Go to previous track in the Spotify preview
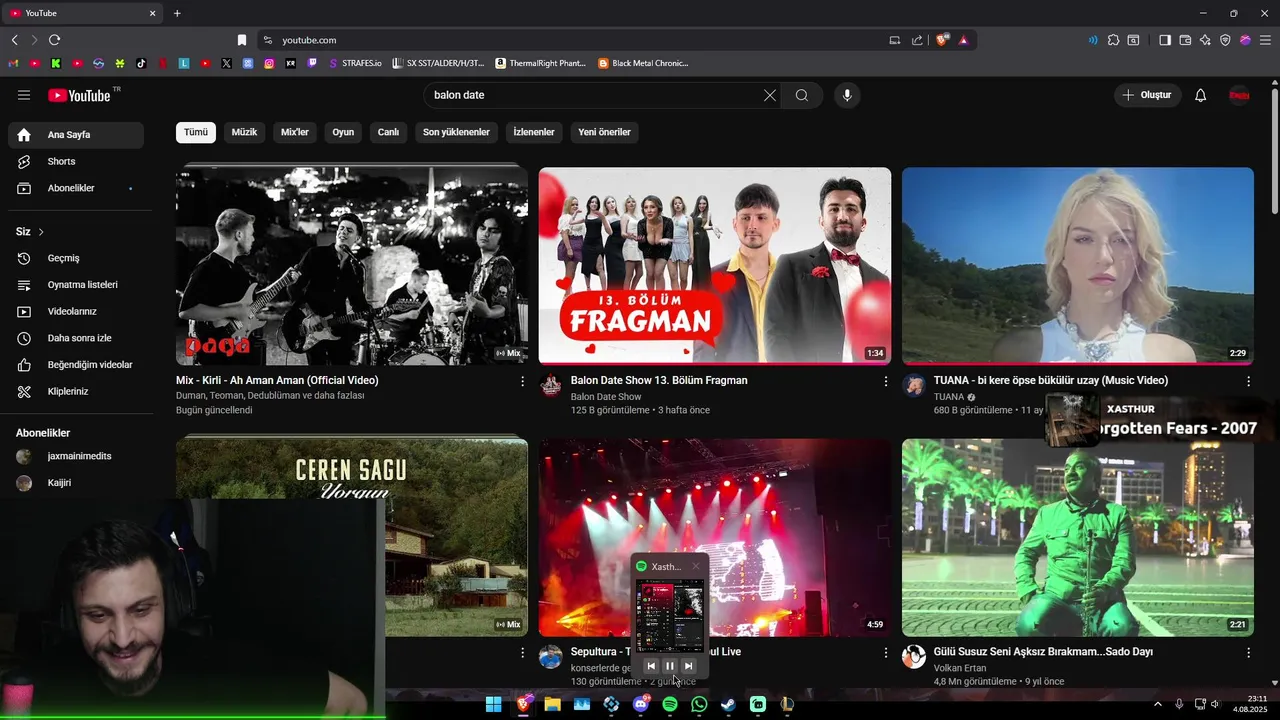The image size is (1280, 720). [651, 666]
